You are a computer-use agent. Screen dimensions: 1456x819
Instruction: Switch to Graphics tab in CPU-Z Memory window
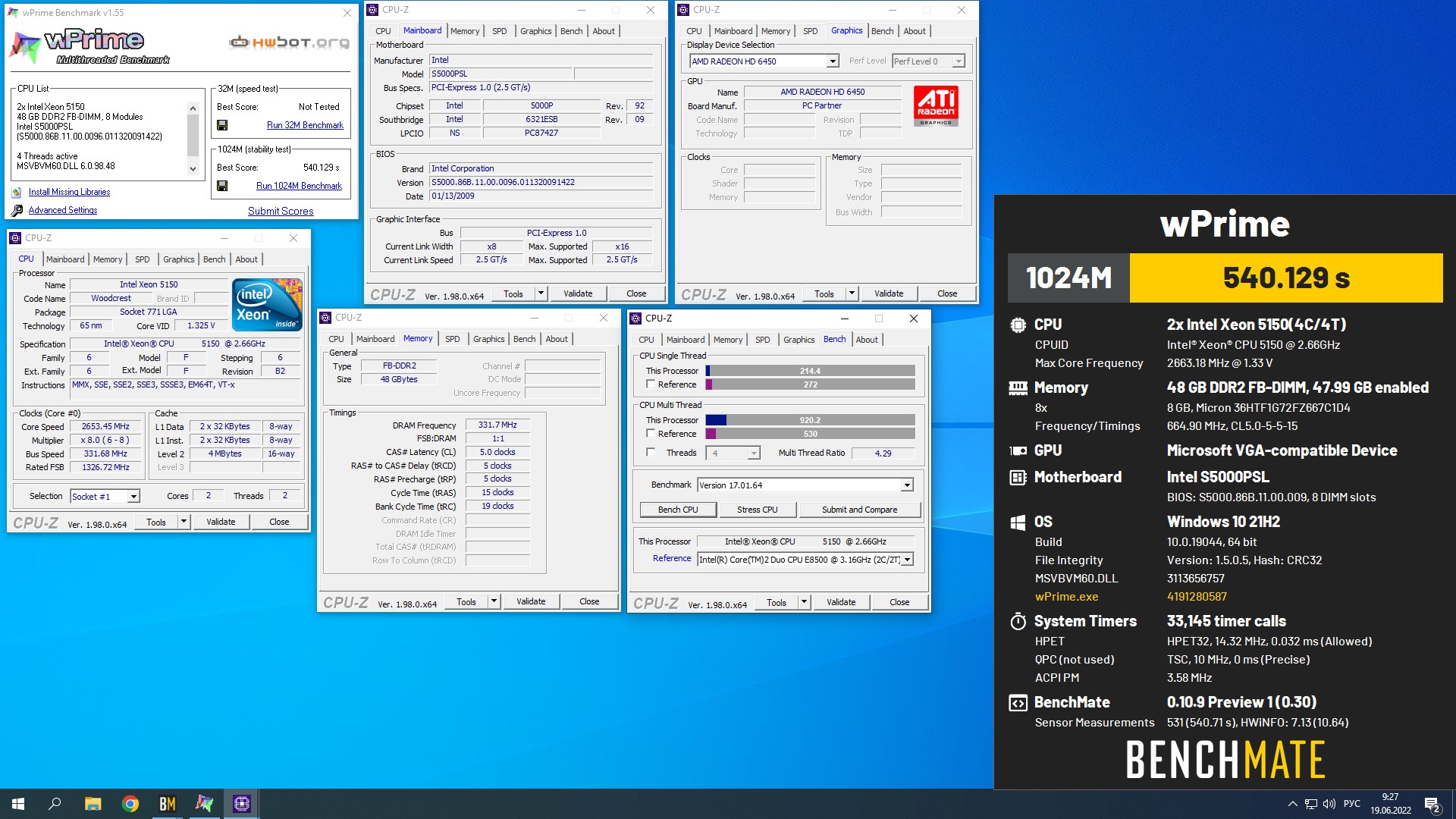[488, 339]
